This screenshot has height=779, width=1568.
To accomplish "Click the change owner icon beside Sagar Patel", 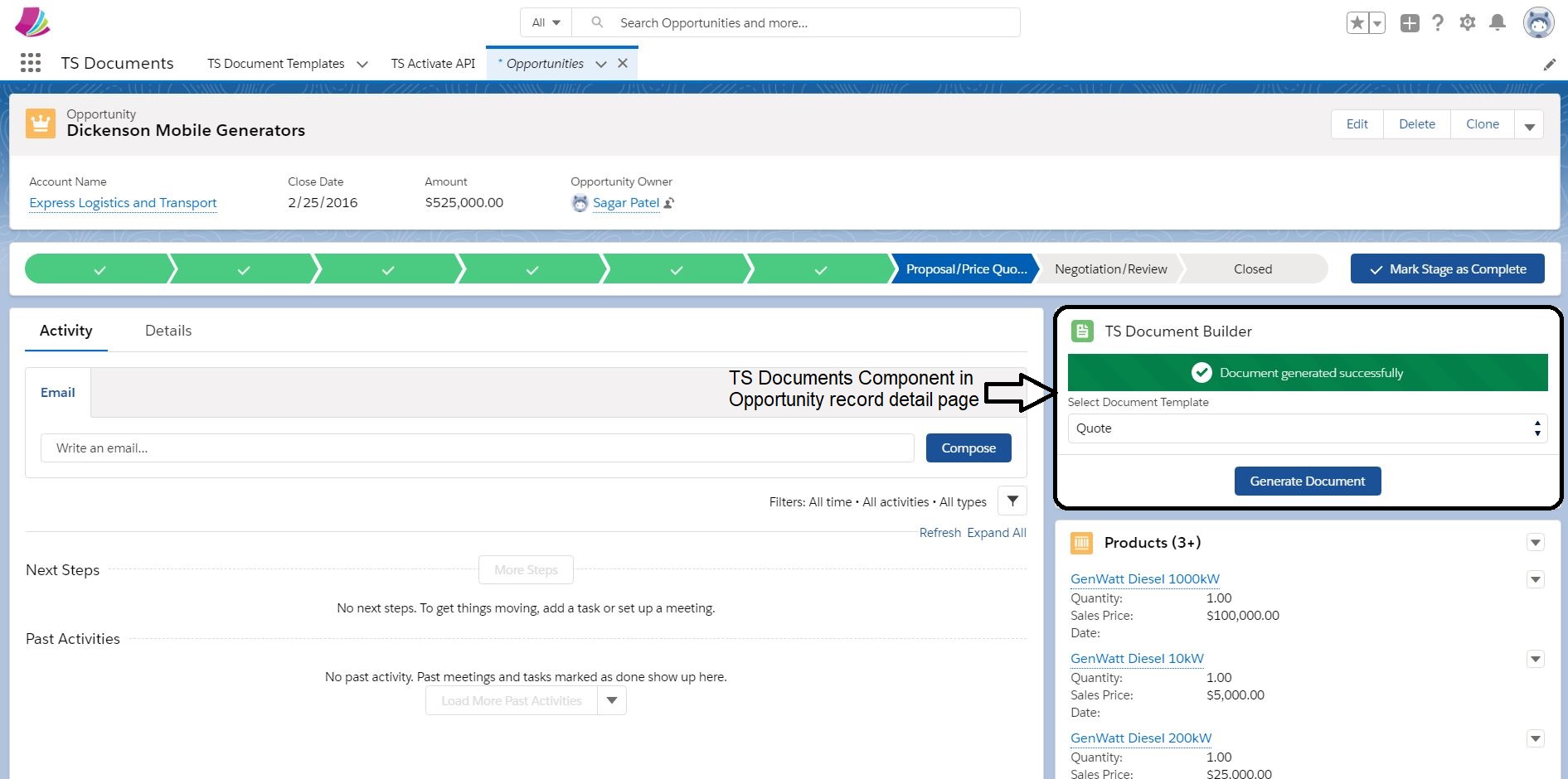I will pos(670,203).
